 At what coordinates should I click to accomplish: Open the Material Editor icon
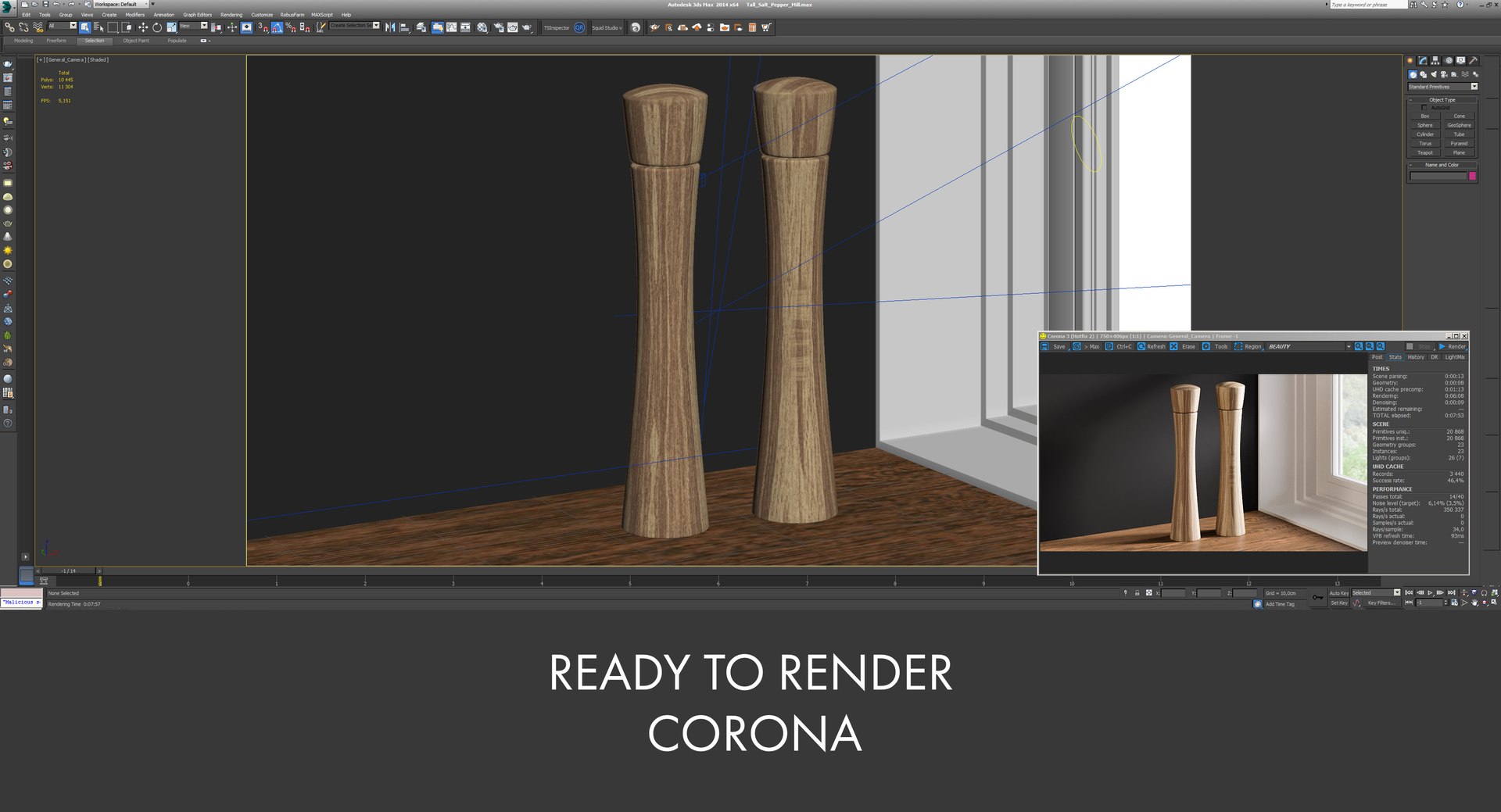[482, 27]
